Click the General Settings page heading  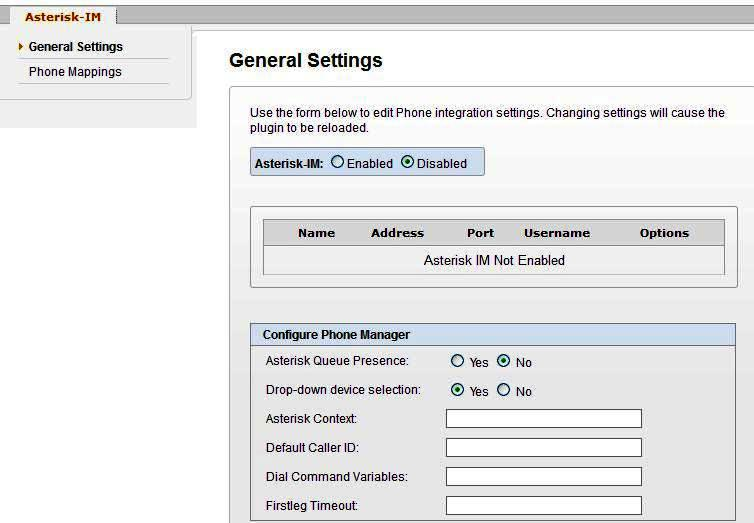(x=306, y=61)
